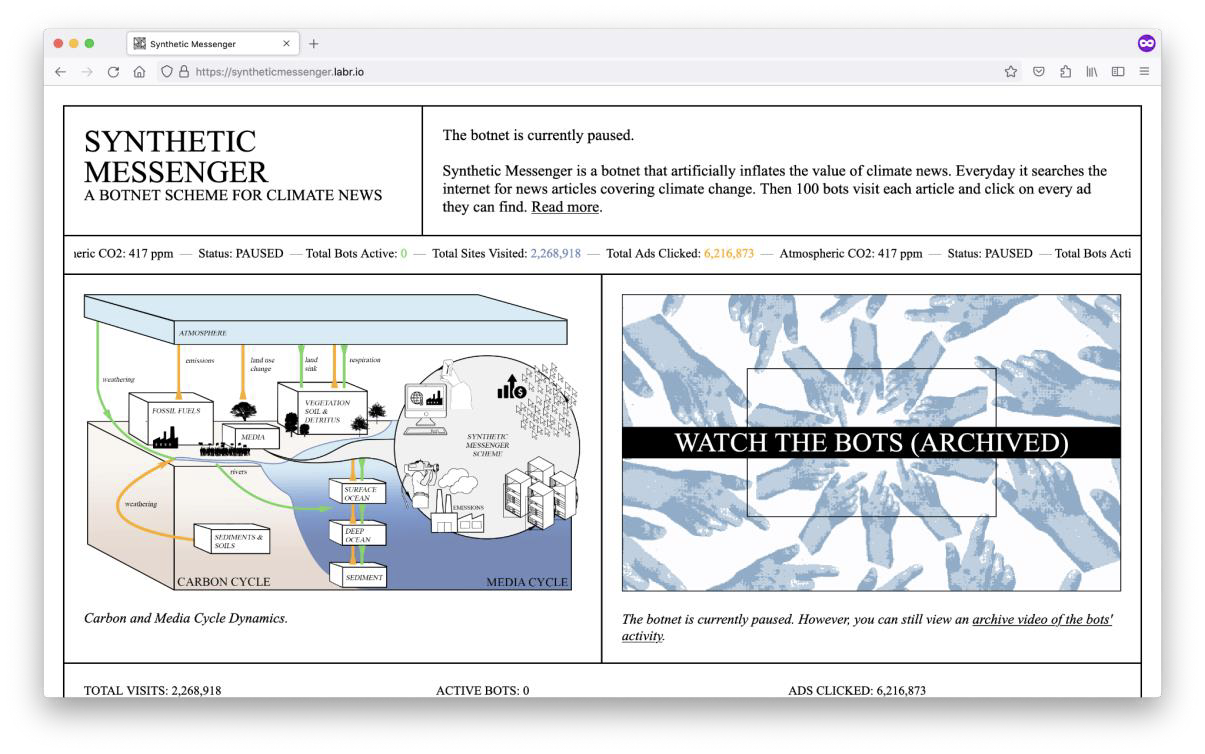Open a new tab with plus button

(314, 44)
